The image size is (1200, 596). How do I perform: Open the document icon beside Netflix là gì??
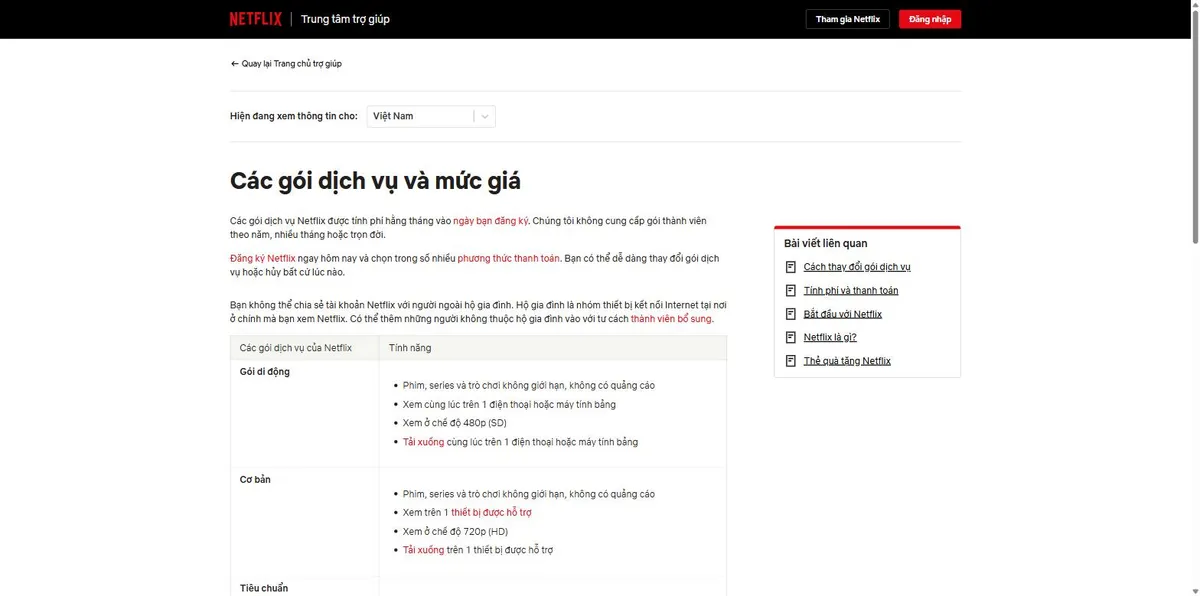(x=791, y=338)
